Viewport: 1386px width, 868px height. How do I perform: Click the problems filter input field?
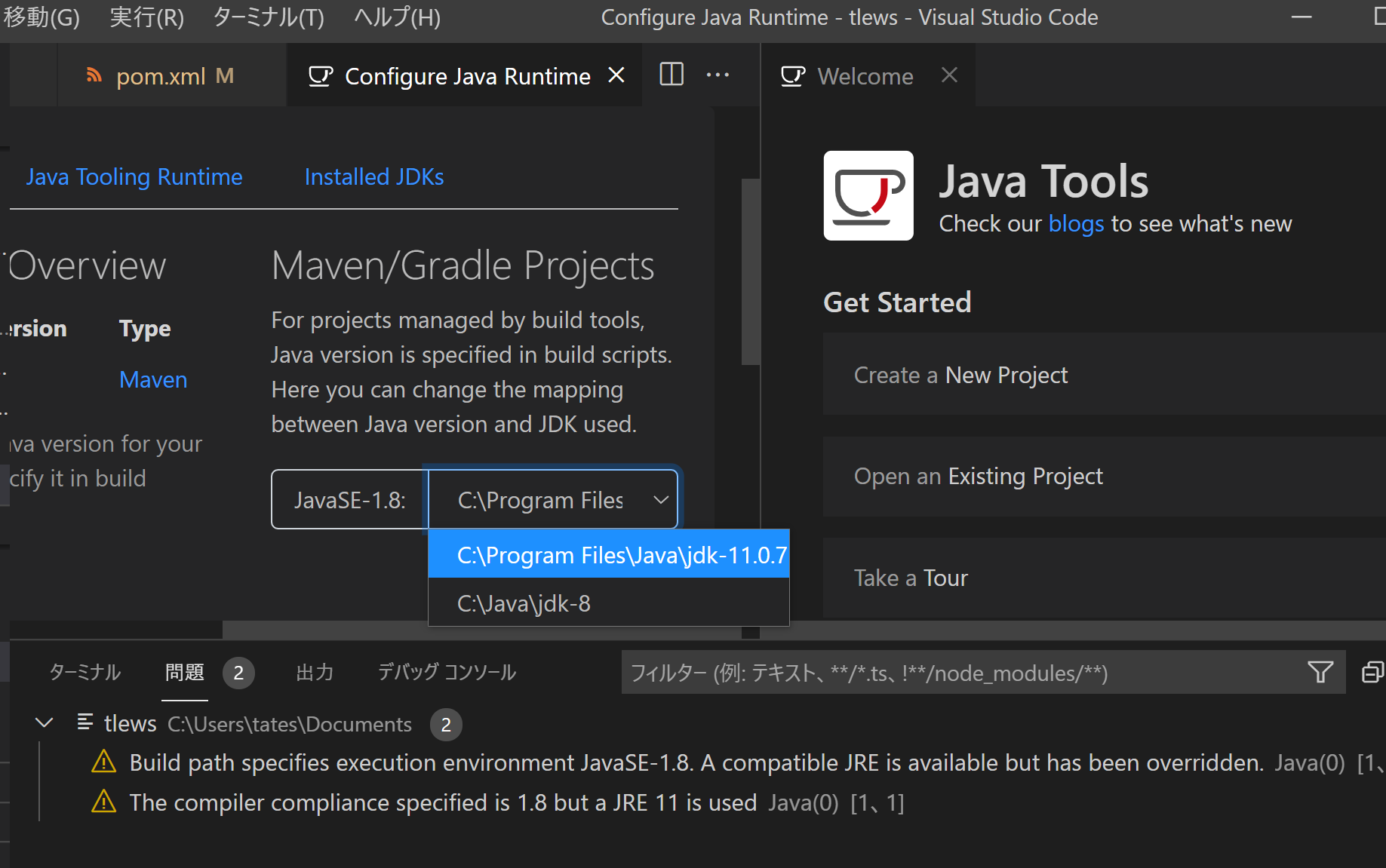tap(962, 672)
